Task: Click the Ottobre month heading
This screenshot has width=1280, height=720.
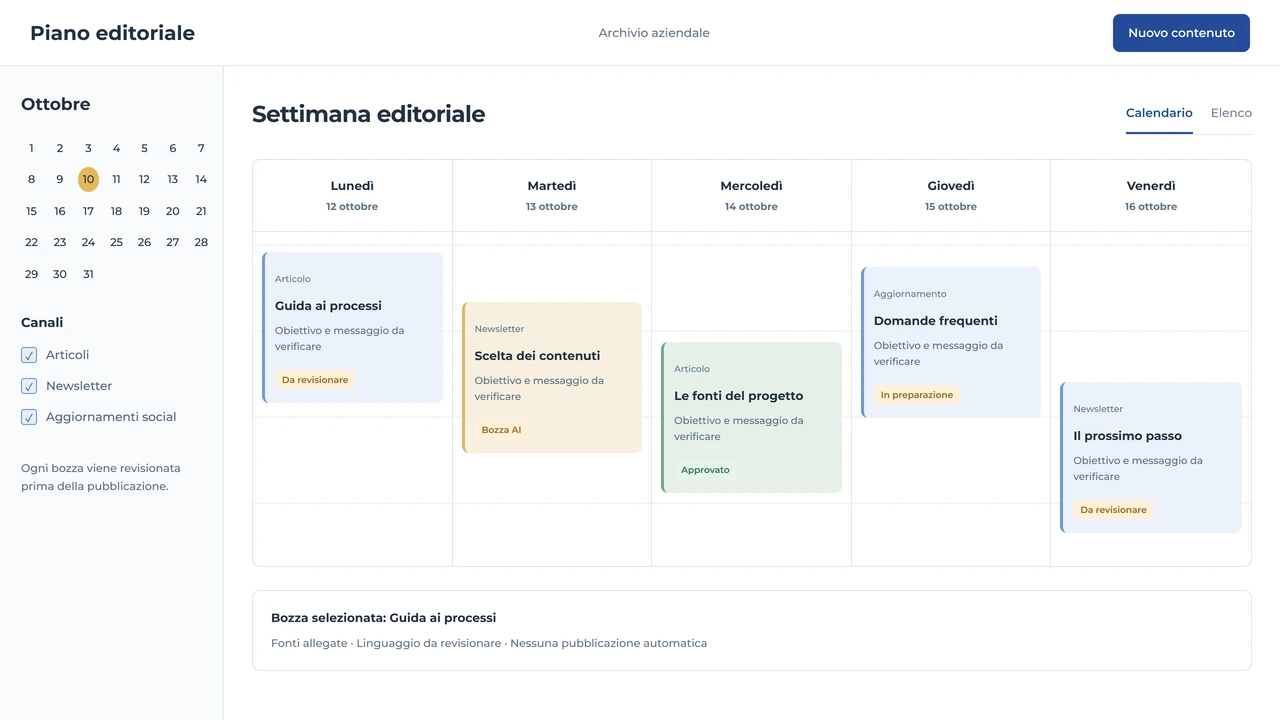Action: [56, 104]
